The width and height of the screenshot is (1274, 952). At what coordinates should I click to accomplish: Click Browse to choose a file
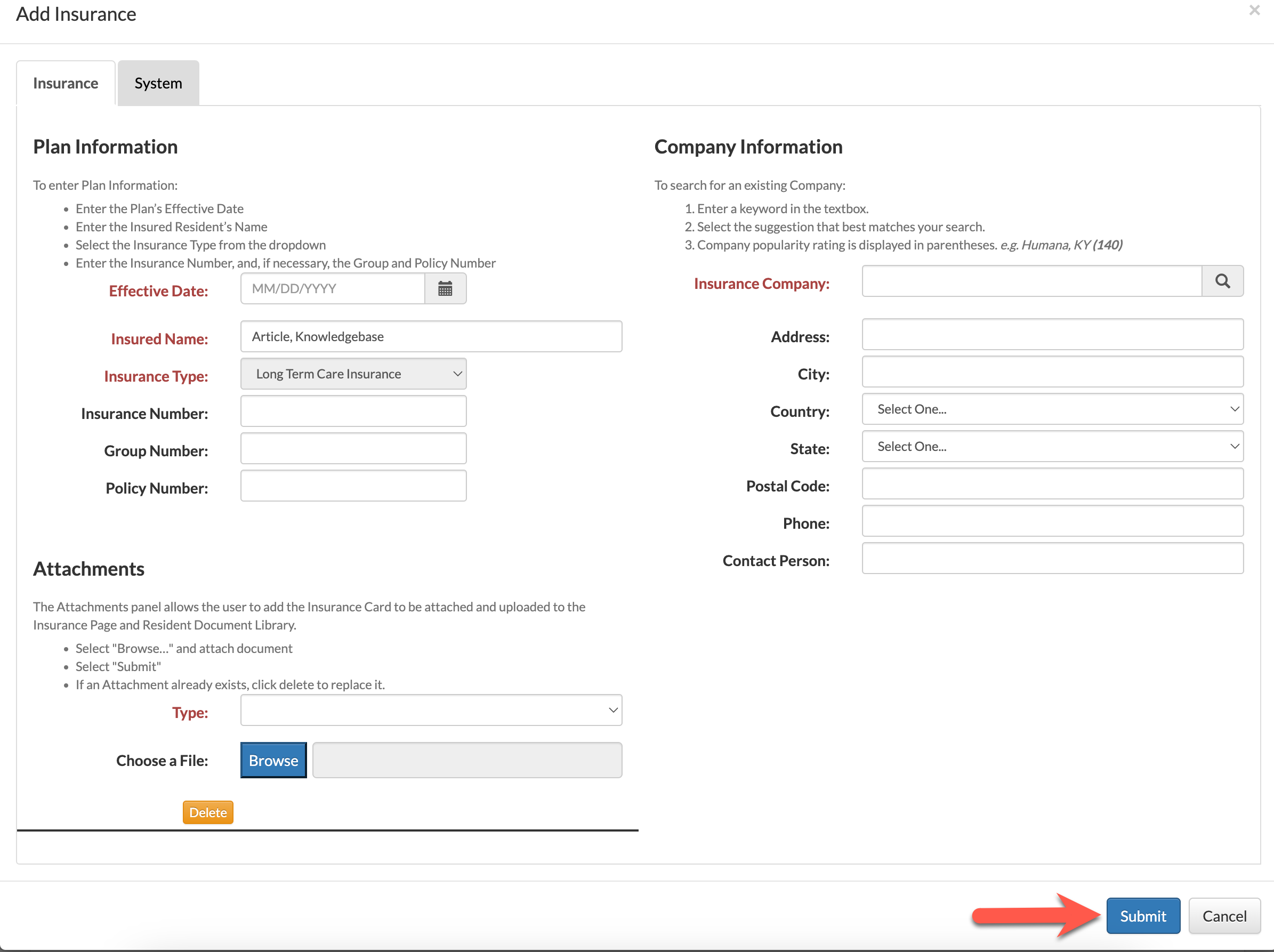pyautogui.click(x=273, y=760)
